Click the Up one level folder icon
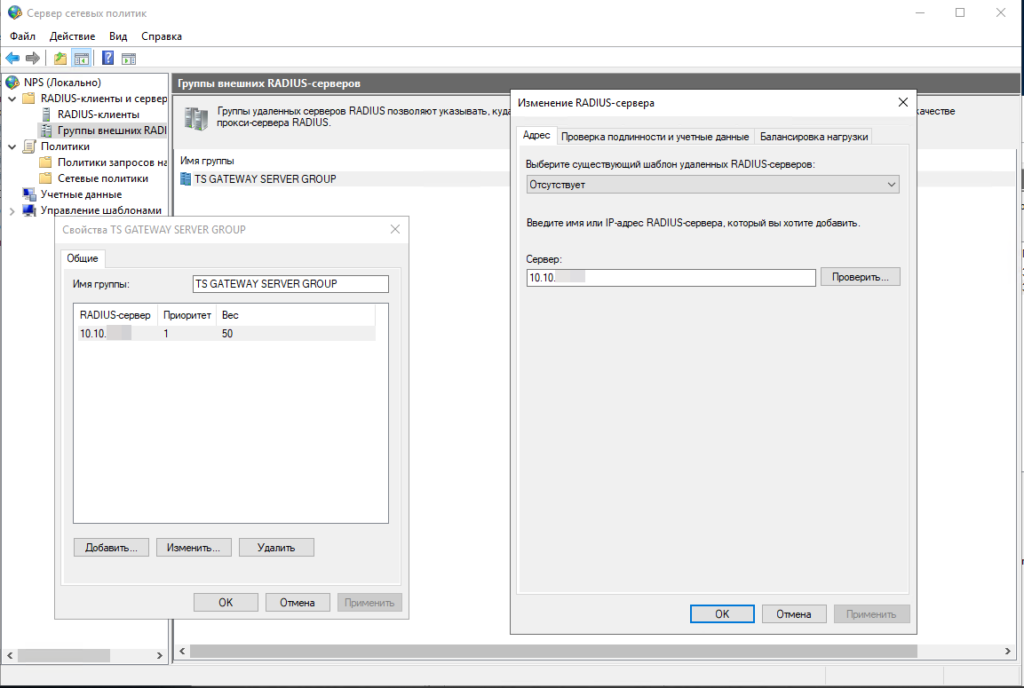Screen dimensions: 1024x688 [61, 58]
